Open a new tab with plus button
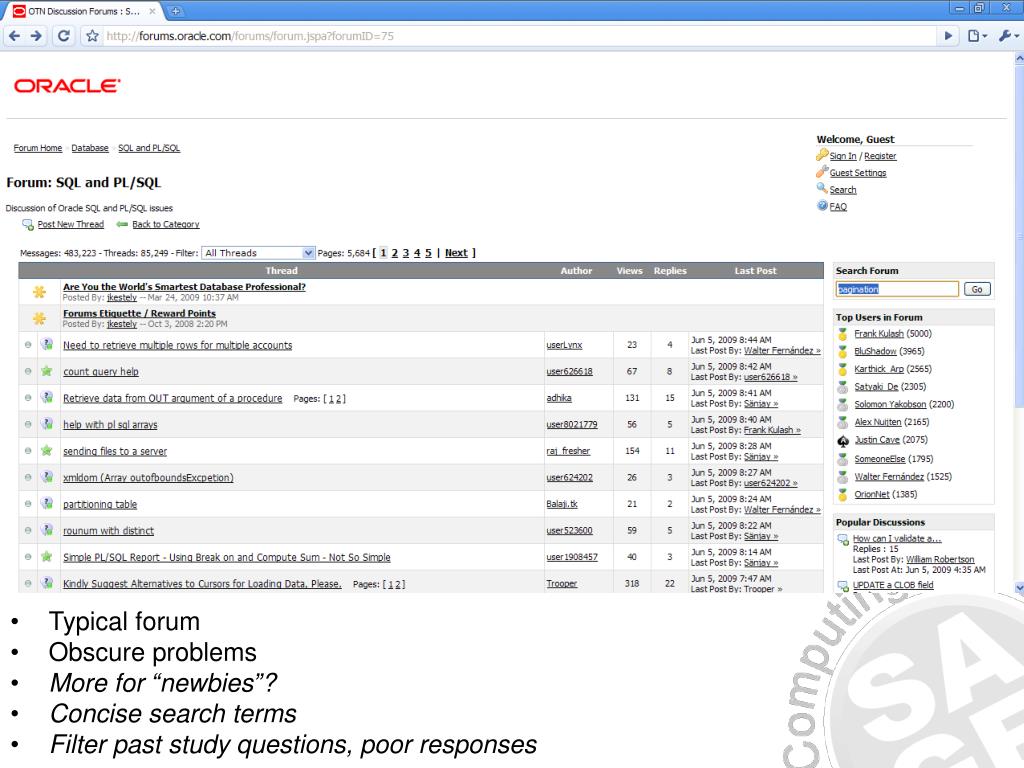 pyautogui.click(x=175, y=11)
